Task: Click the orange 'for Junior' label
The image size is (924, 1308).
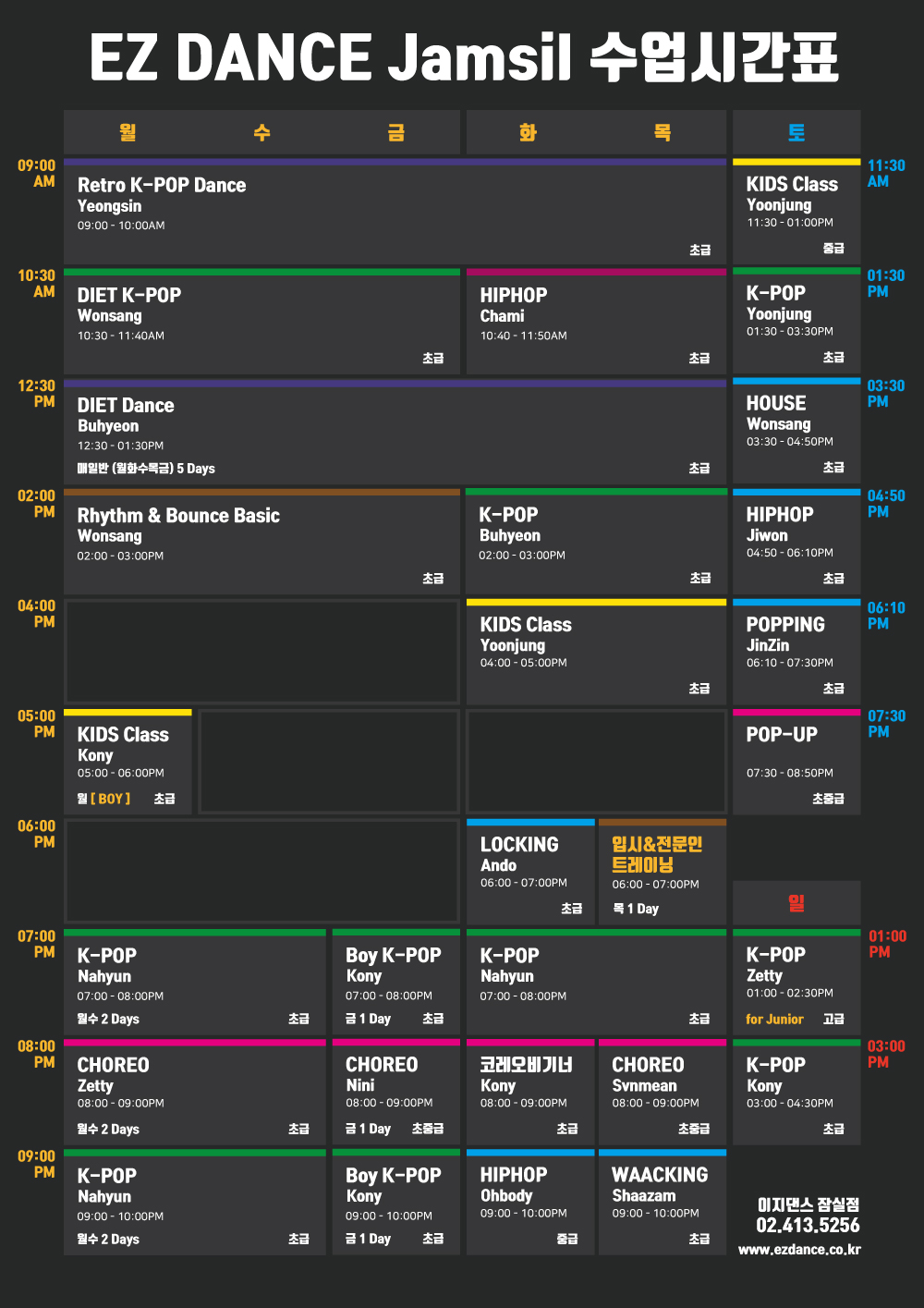Action: click(x=774, y=1020)
